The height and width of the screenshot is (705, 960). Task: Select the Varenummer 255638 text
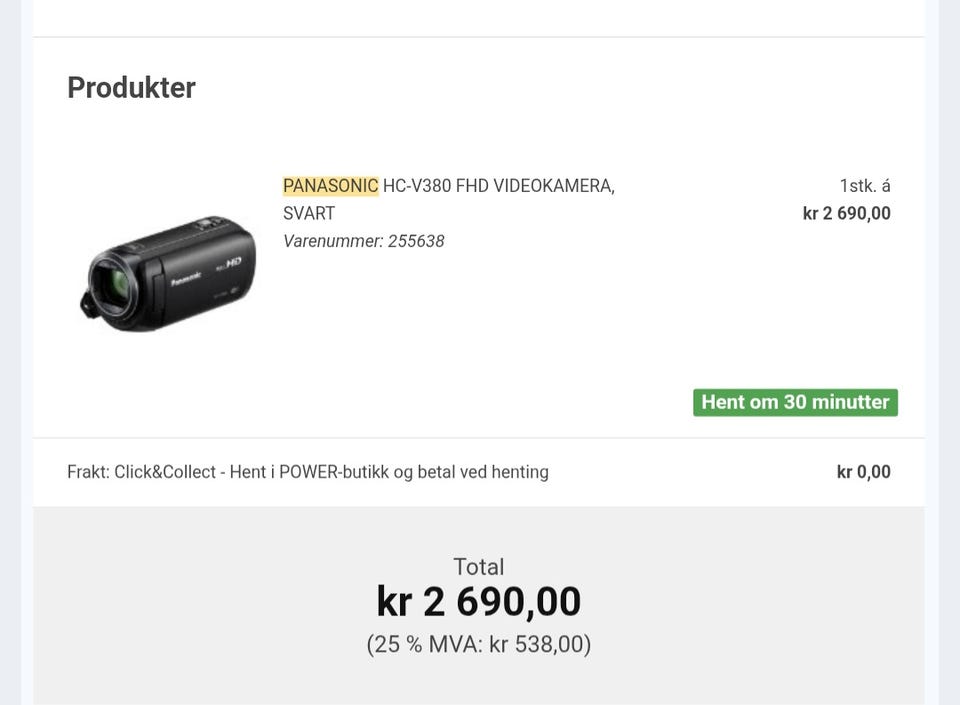[x=364, y=241]
